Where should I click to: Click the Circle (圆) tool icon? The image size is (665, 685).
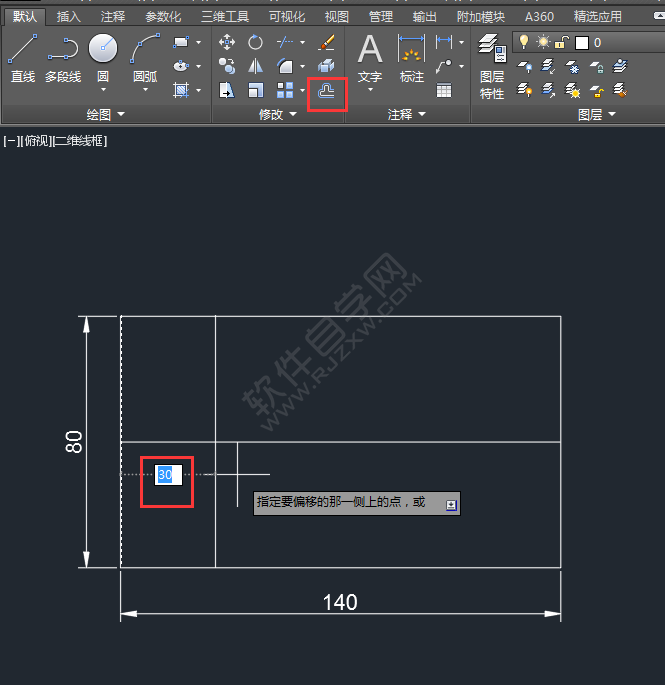102,50
